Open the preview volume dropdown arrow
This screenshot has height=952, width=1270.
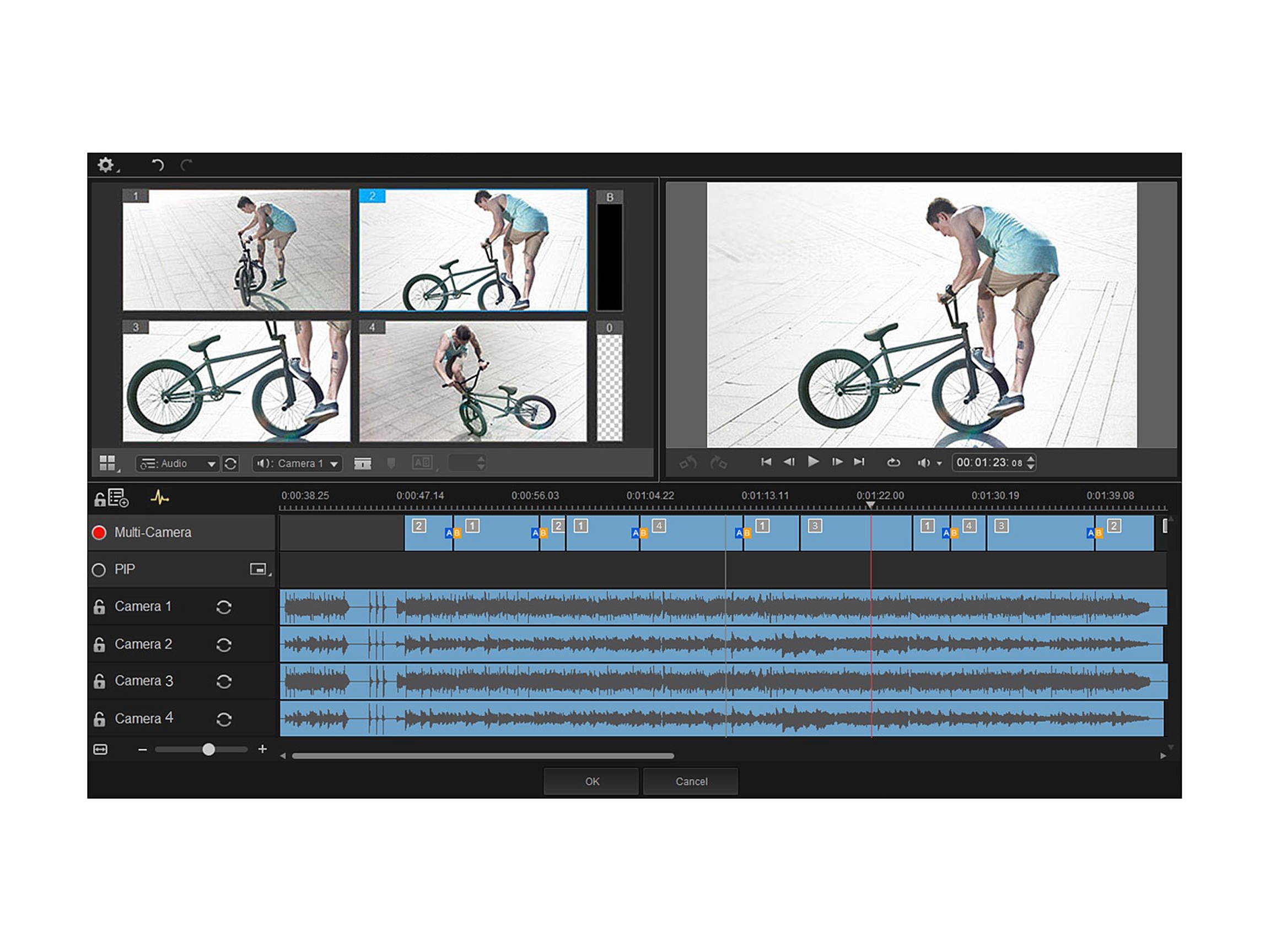[x=940, y=463]
